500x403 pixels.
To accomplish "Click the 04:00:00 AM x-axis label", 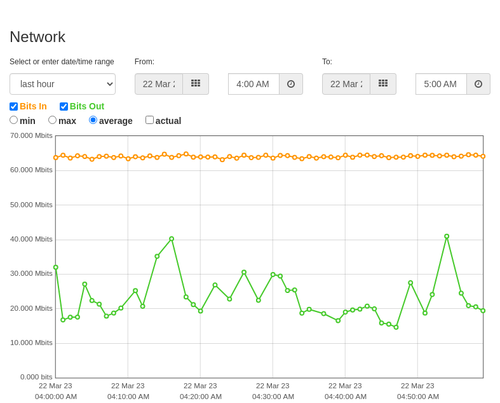I will 56,397.
